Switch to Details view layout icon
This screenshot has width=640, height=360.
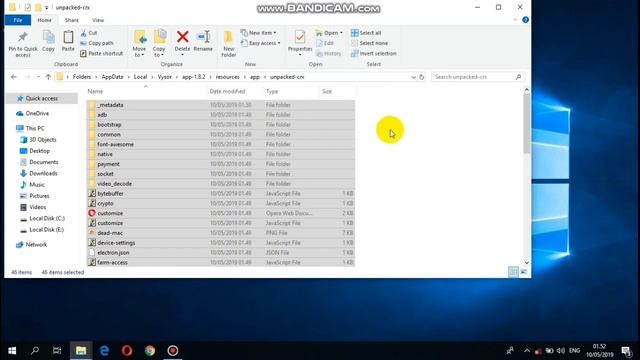(513, 272)
